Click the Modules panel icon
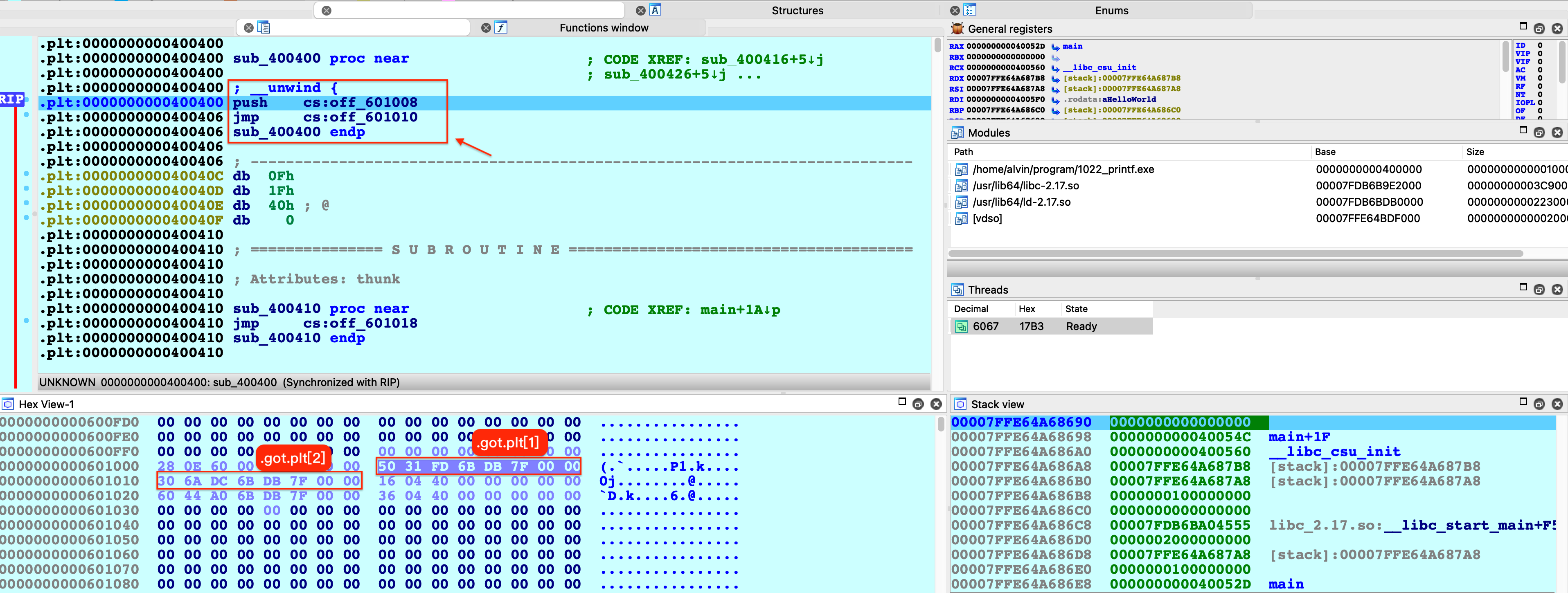 coord(957,133)
